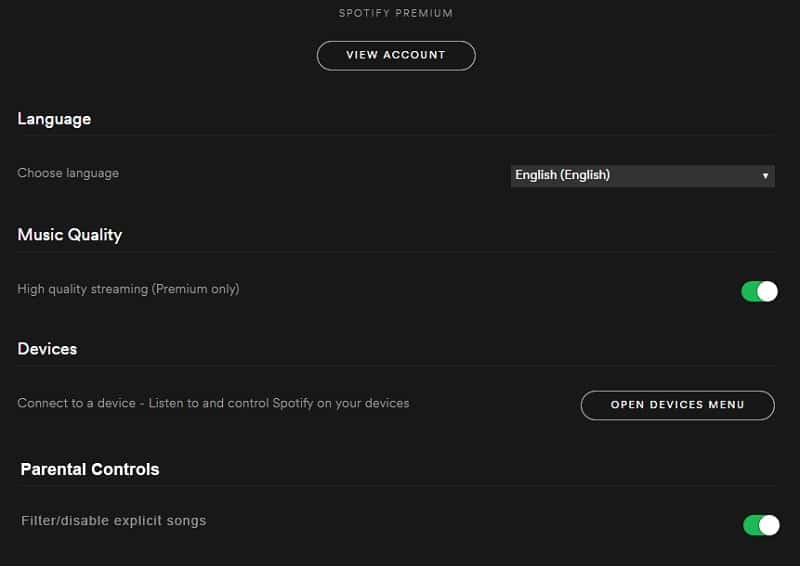Open the devices menu

point(678,405)
